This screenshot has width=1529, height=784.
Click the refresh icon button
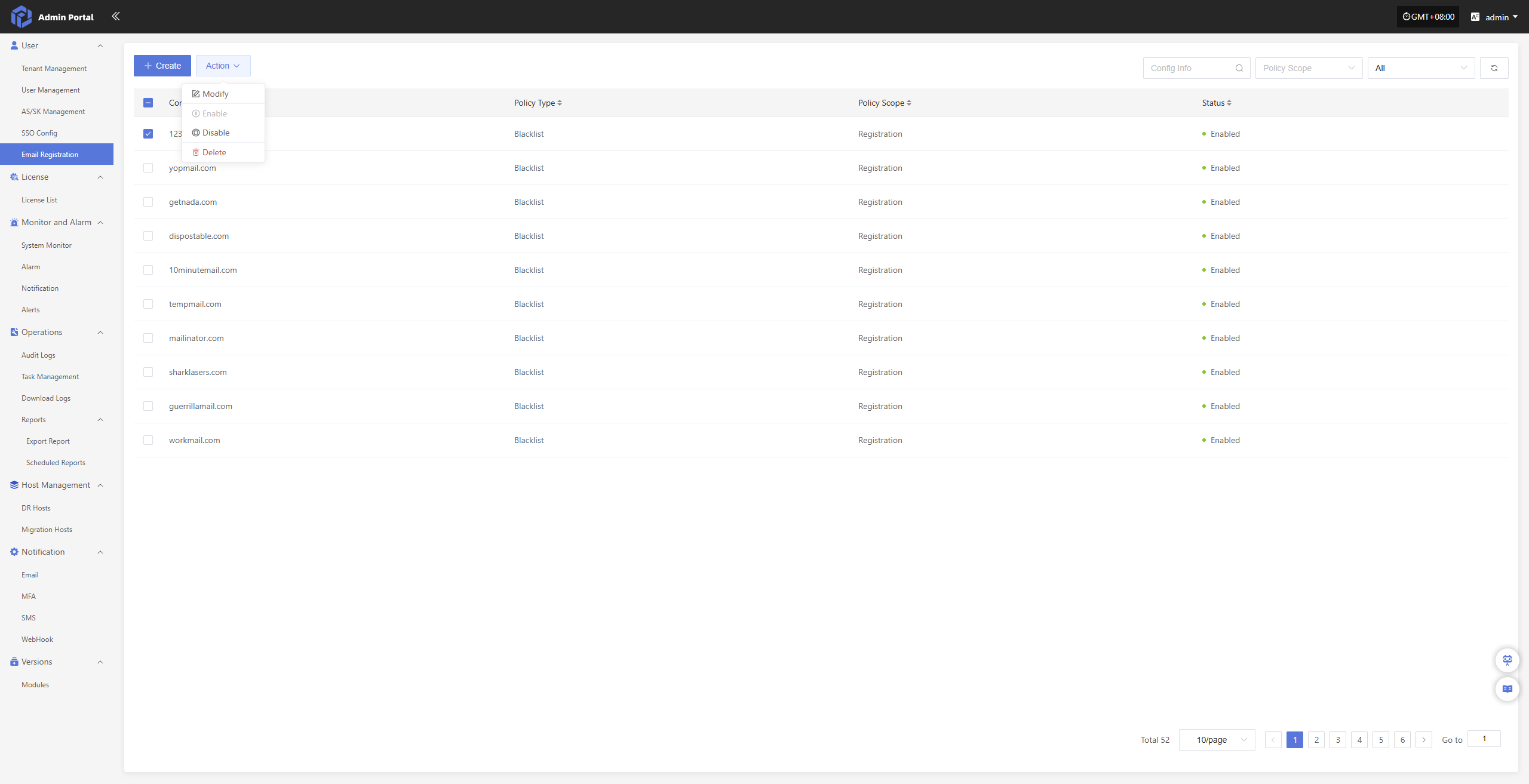click(x=1494, y=68)
